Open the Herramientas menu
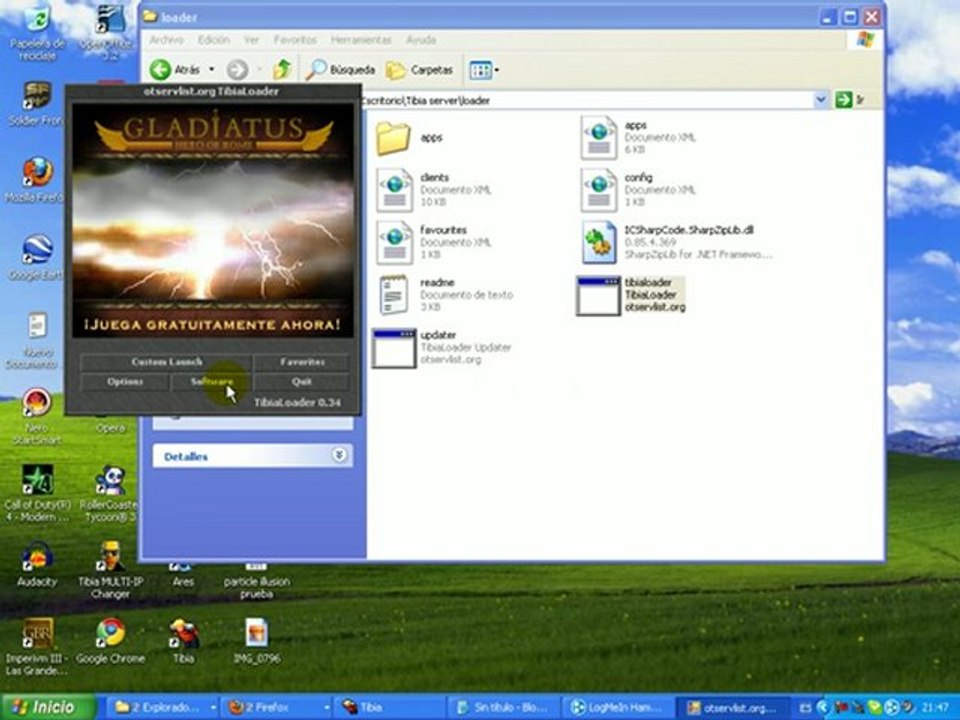This screenshot has width=960, height=720. (x=361, y=40)
